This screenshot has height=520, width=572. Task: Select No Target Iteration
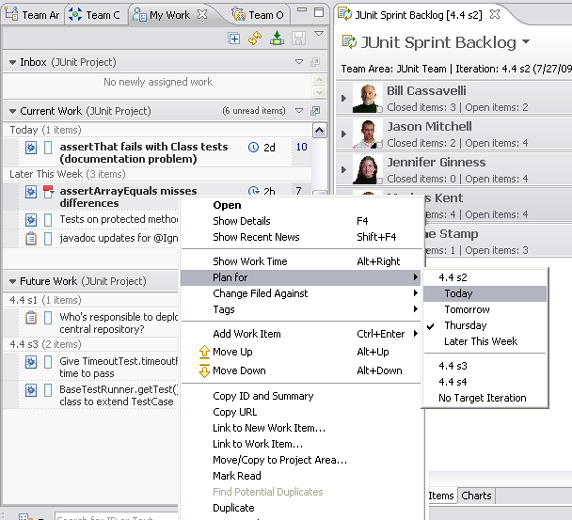[x=485, y=398]
